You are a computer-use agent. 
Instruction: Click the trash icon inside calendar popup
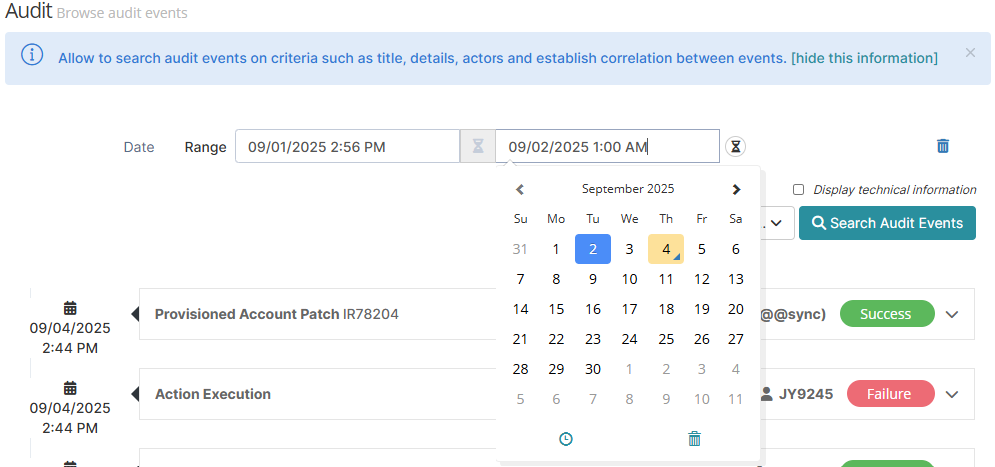[x=695, y=439]
